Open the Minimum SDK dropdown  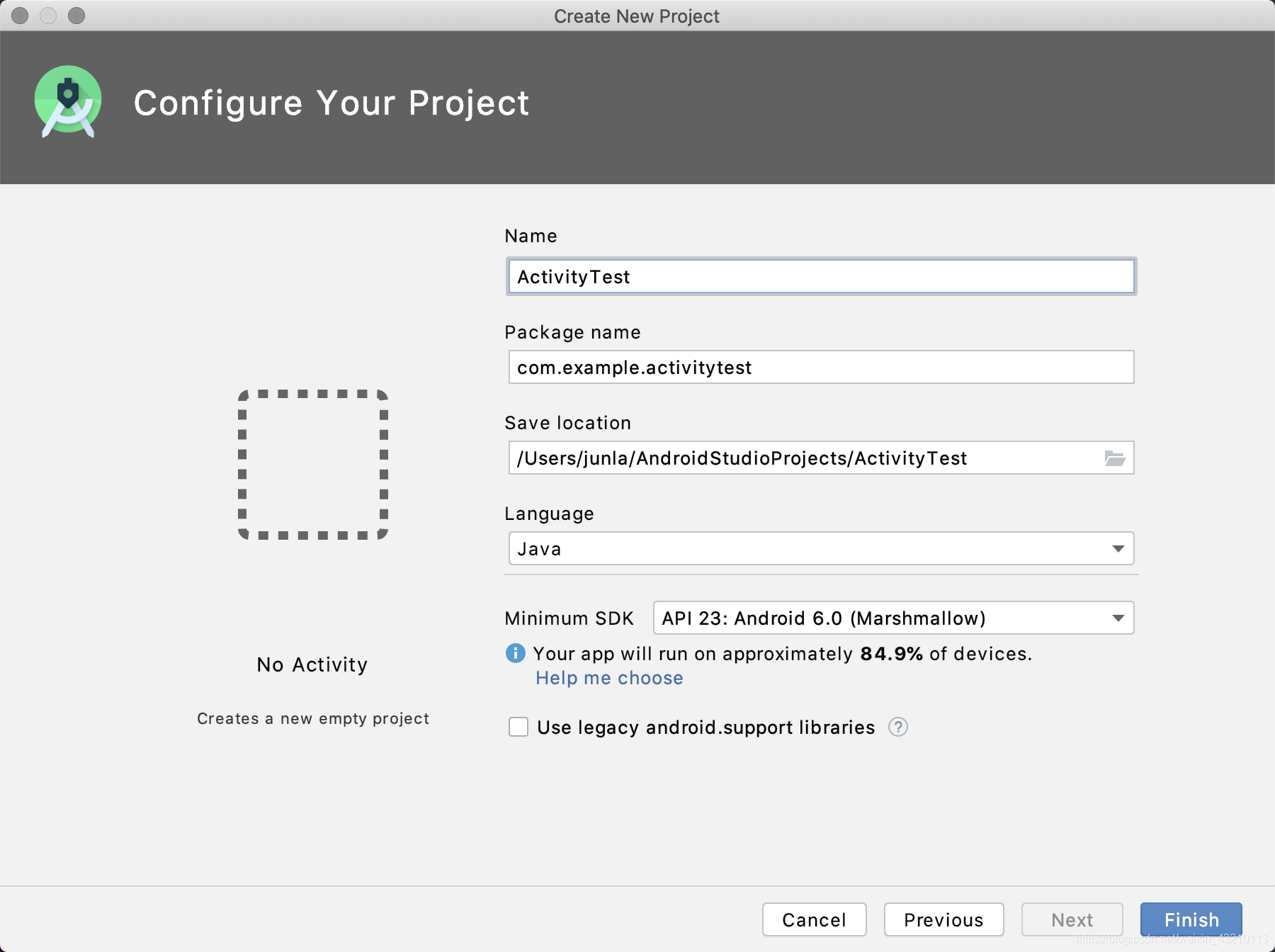click(894, 618)
